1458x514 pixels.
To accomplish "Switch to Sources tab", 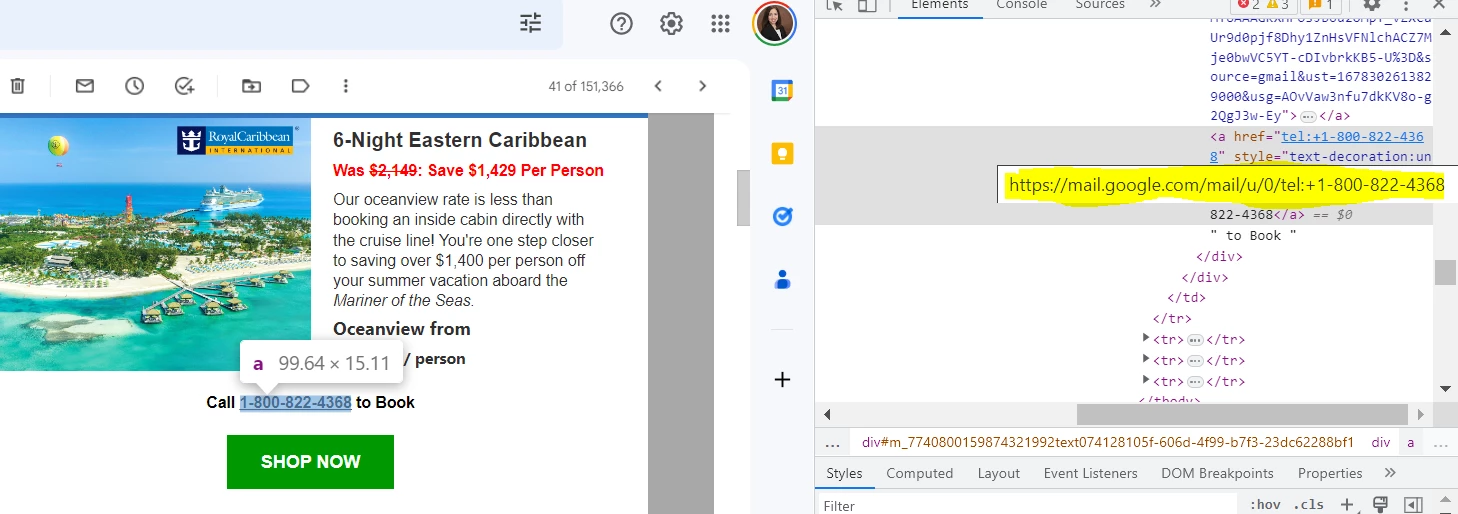I will [x=1100, y=5].
